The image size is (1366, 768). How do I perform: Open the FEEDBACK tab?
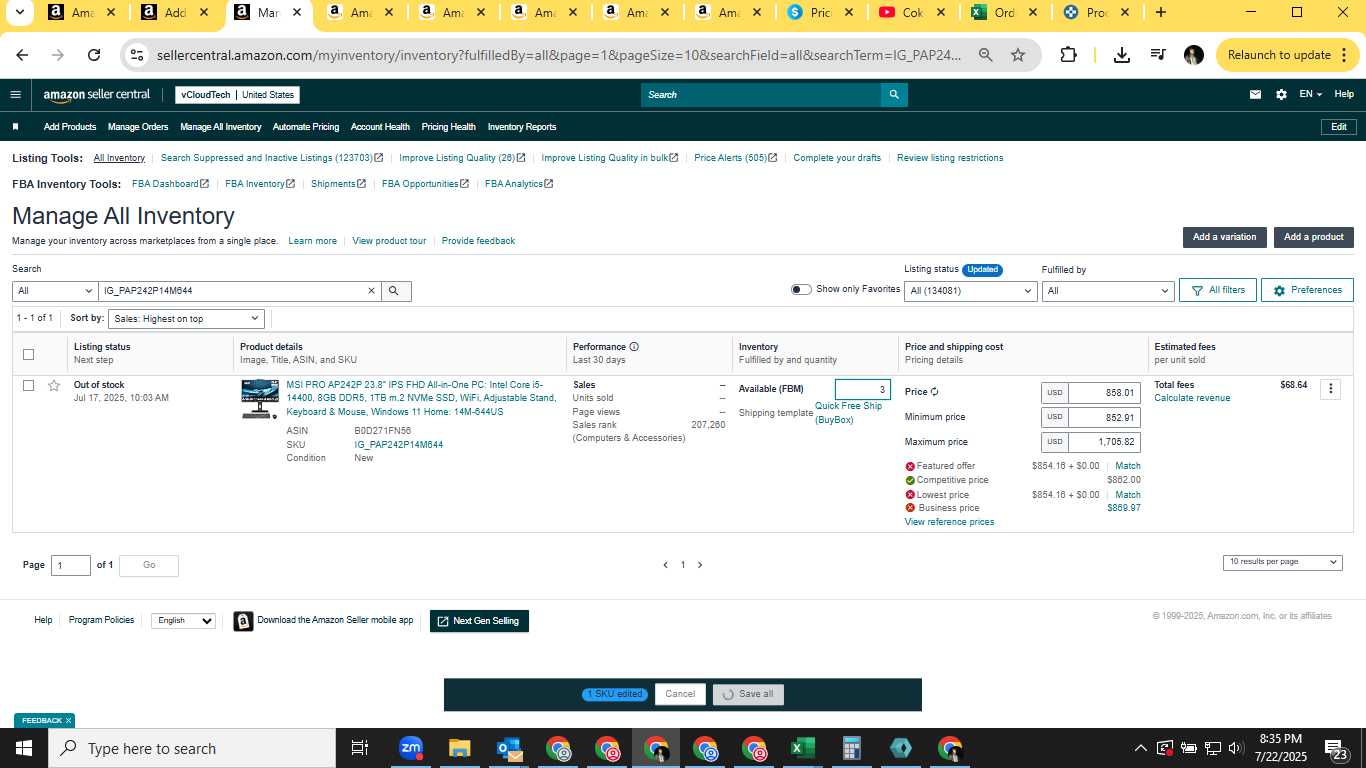44,720
